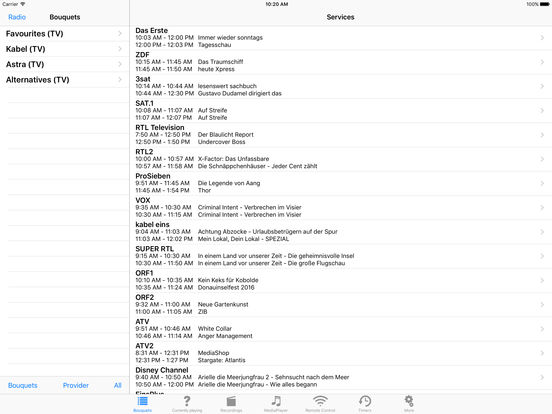Click 'Donauinselfest 2016' program entry

tap(226, 288)
